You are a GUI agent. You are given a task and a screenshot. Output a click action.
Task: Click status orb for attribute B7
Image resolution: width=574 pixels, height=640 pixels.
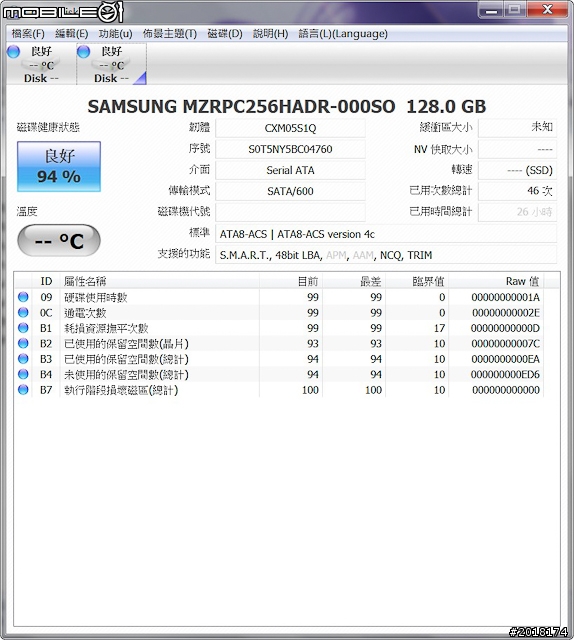23,390
